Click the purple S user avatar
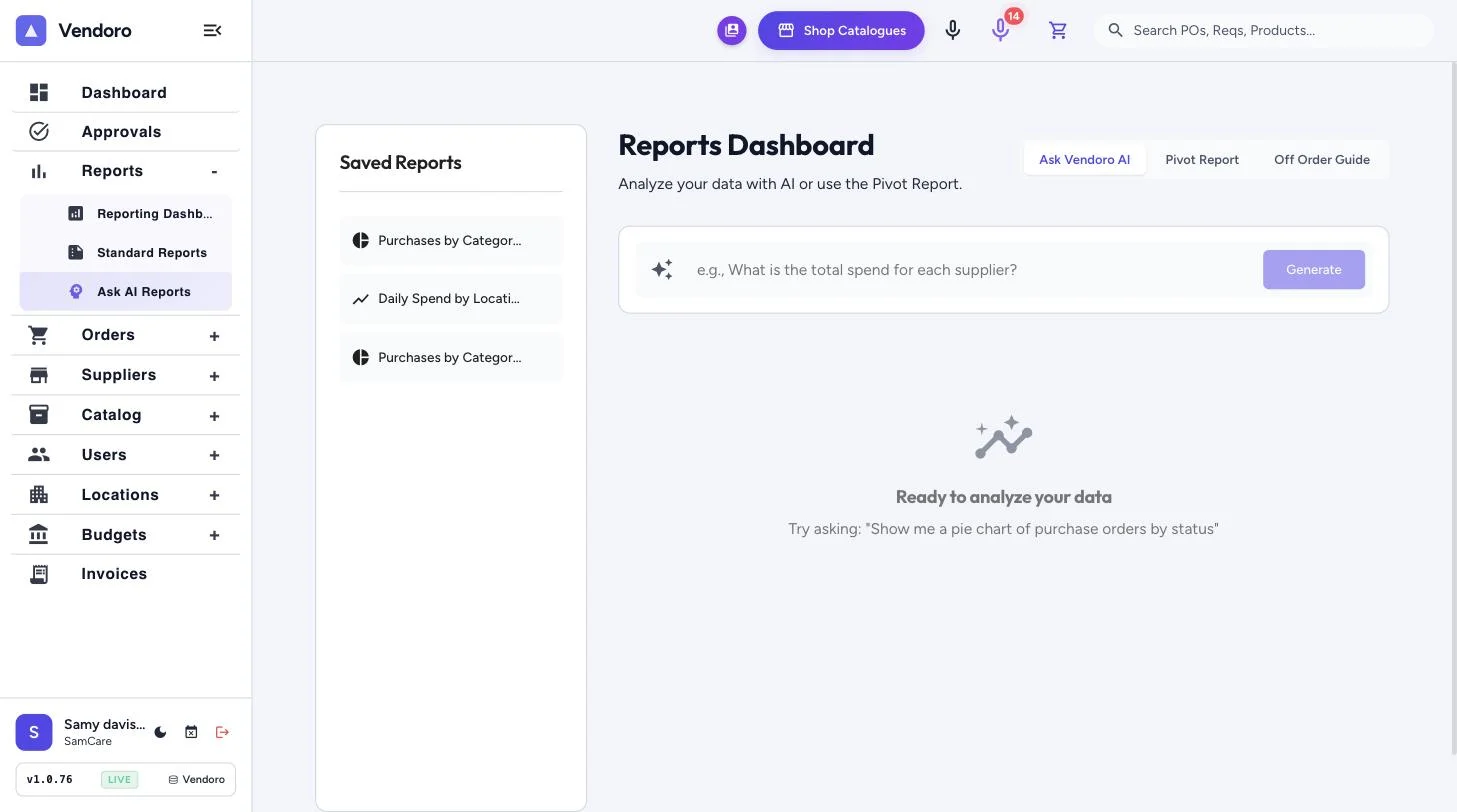 [x=34, y=732]
